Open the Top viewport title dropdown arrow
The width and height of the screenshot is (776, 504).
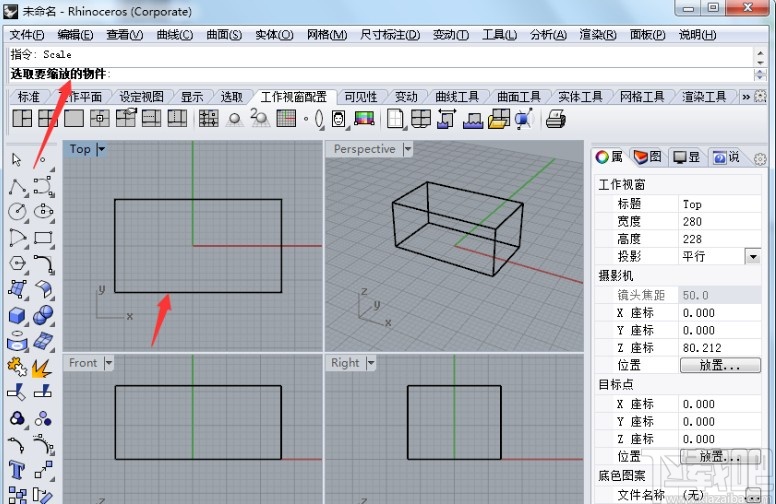point(101,149)
